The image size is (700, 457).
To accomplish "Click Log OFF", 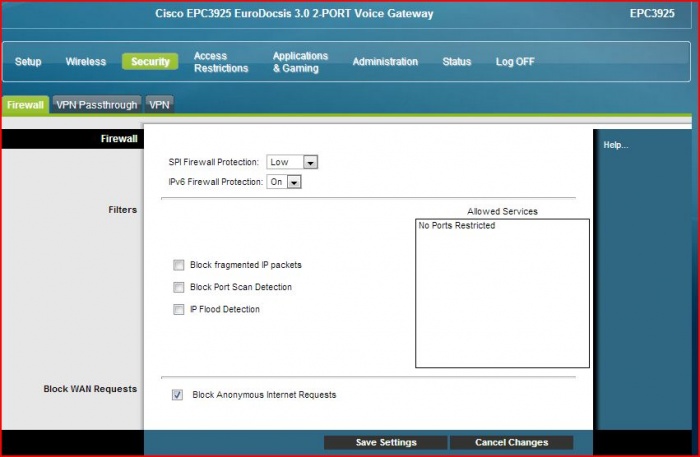I will click(x=515, y=62).
